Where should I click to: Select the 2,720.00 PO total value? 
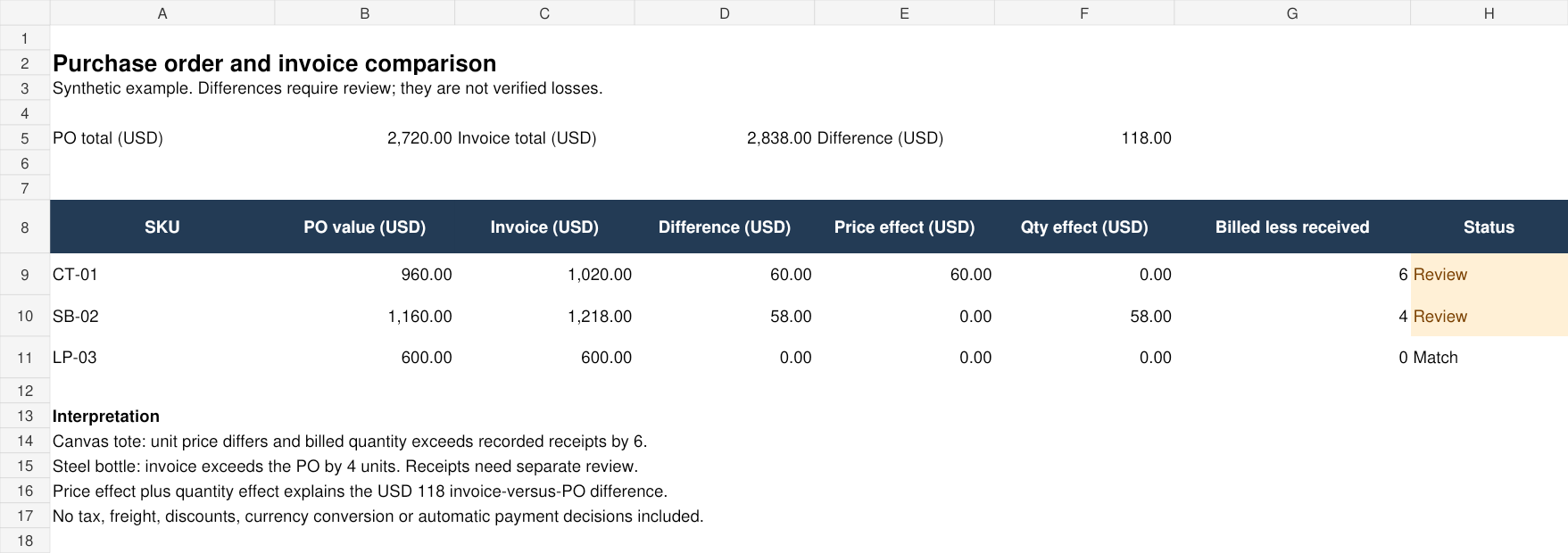pos(365,138)
